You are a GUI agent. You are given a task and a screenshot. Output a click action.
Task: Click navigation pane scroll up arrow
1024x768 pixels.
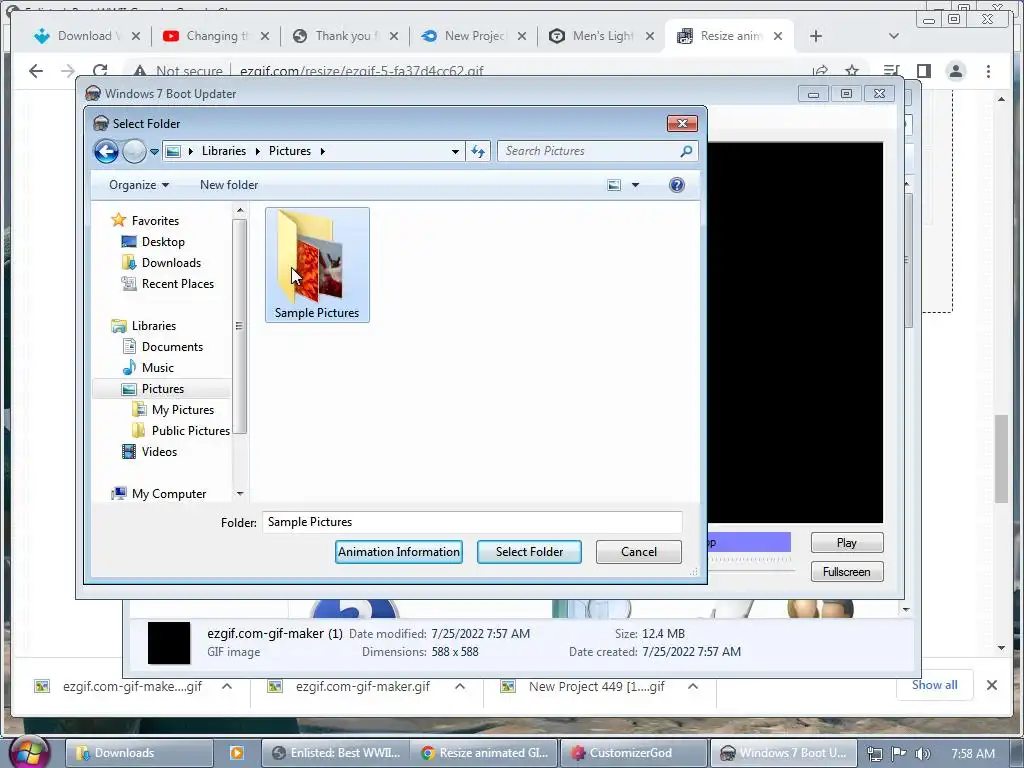240,210
